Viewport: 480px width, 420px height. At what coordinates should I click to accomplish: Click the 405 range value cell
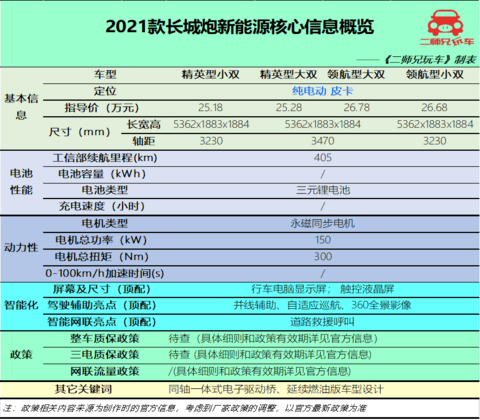coord(323,157)
